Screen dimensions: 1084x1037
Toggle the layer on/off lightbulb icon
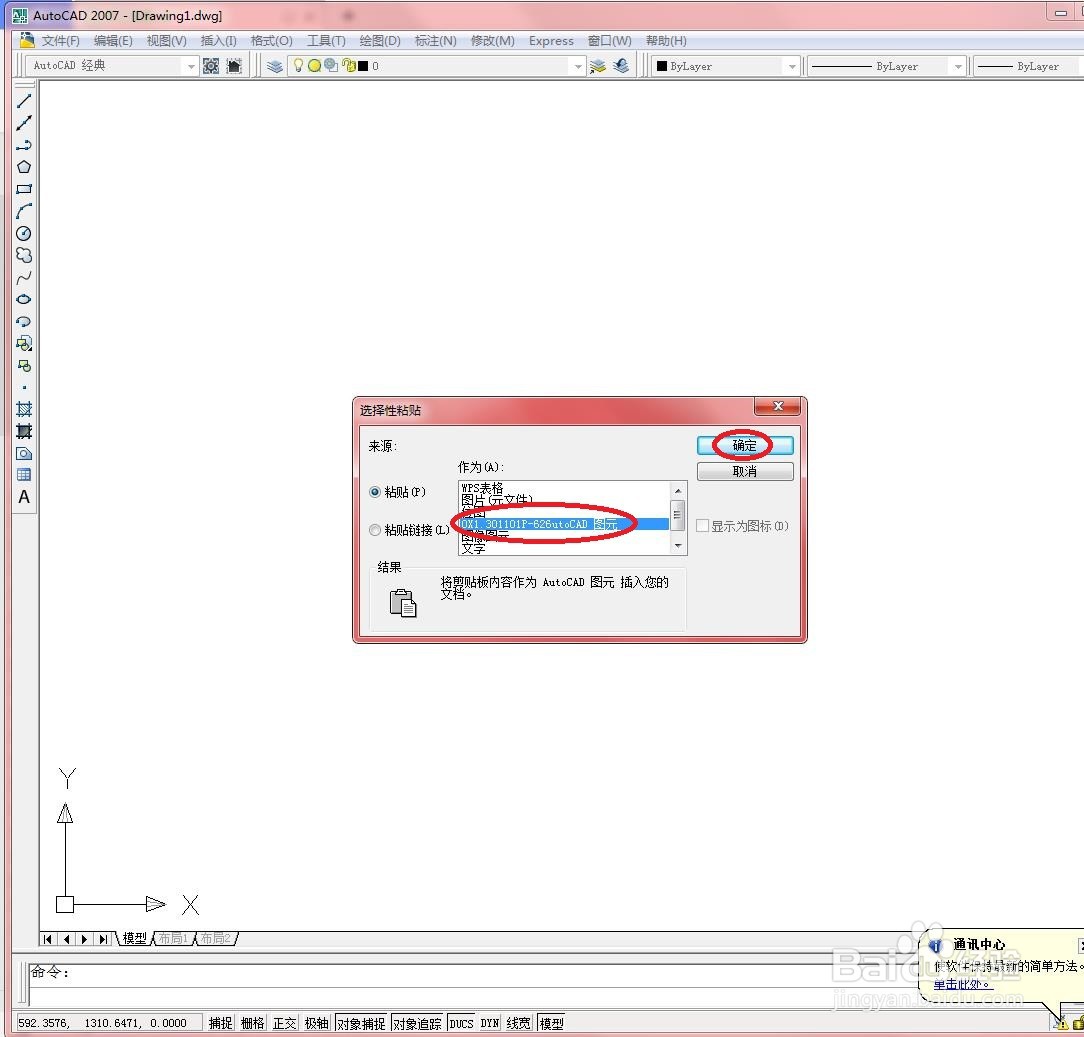click(298, 66)
